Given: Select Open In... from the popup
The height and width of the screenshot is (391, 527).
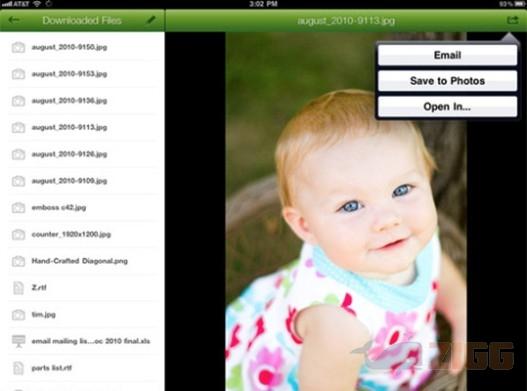Looking at the screenshot, I should point(447,107).
